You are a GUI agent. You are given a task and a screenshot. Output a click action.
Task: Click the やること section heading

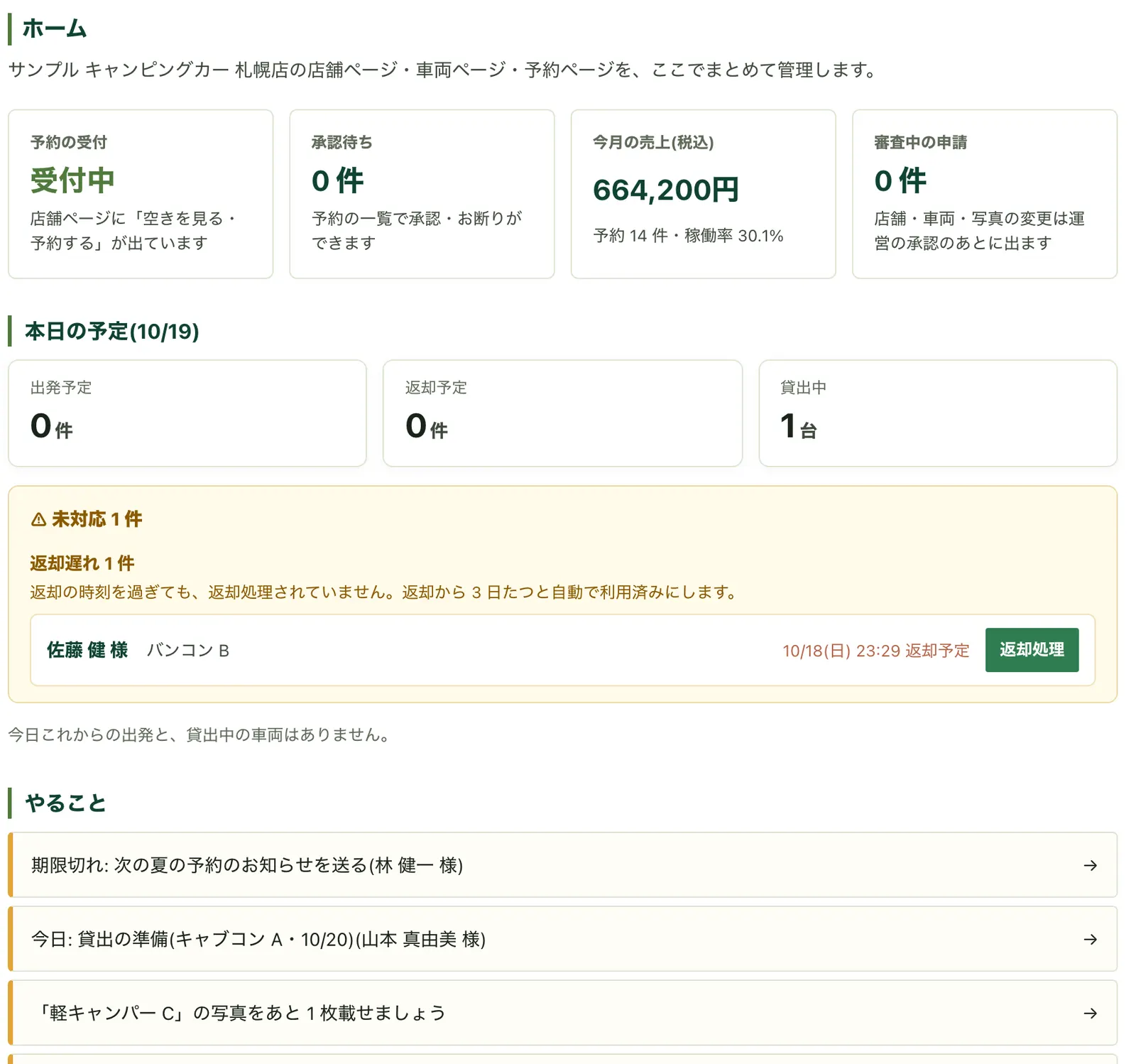[x=65, y=803]
